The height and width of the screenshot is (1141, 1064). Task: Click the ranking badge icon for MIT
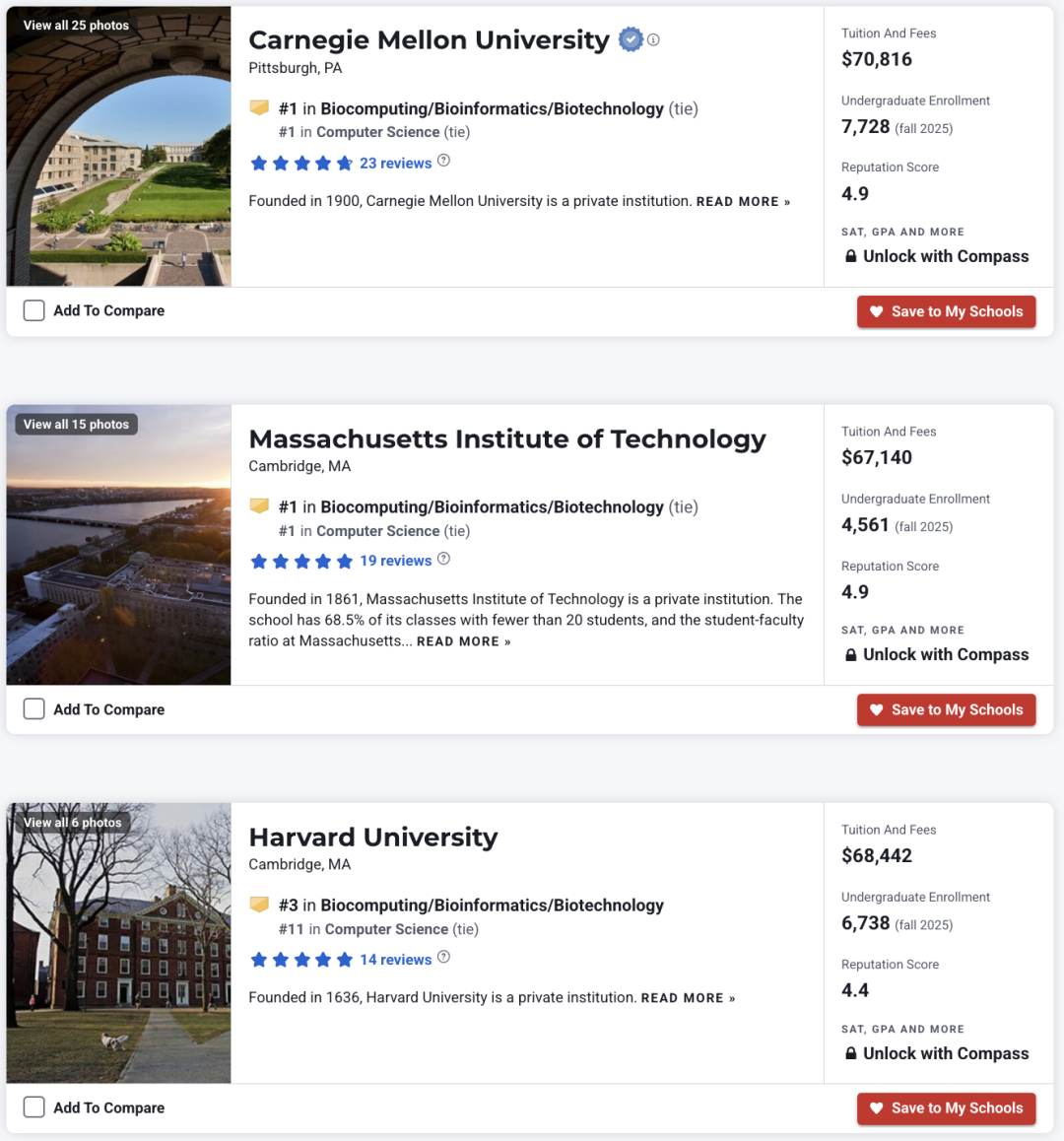259,505
